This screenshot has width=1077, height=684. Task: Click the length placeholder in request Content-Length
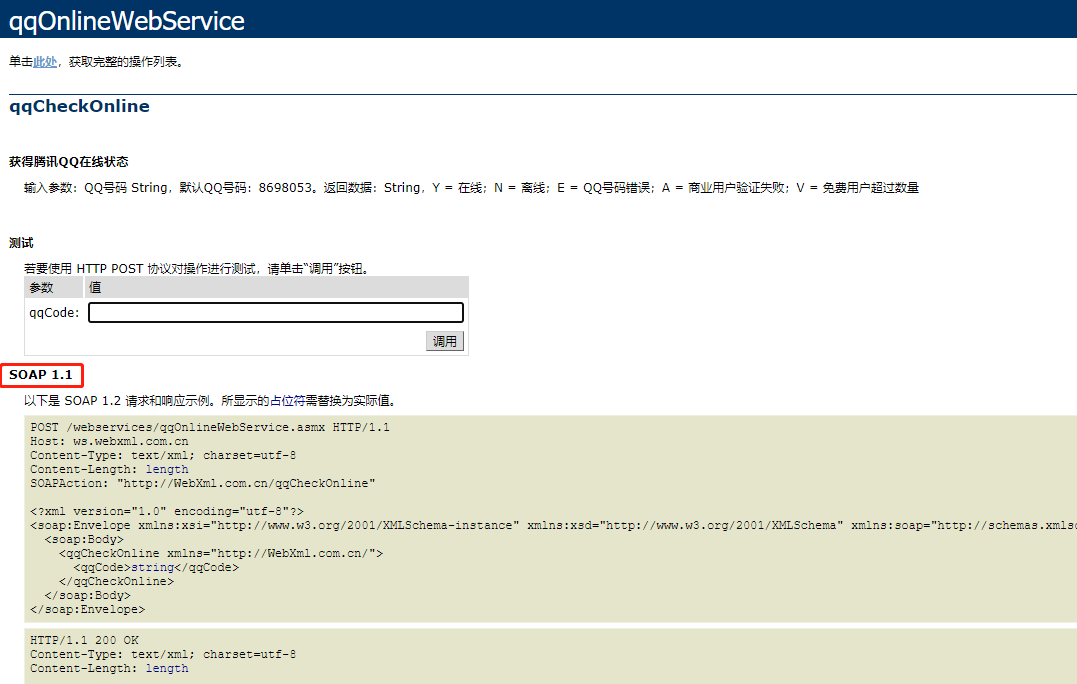tap(167, 470)
